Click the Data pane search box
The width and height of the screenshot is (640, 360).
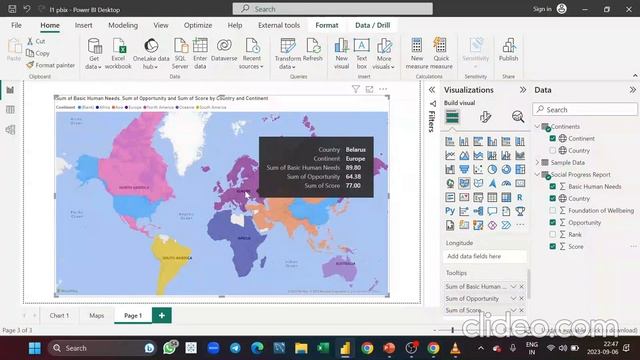pyautogui.click(x=585, y=109)
